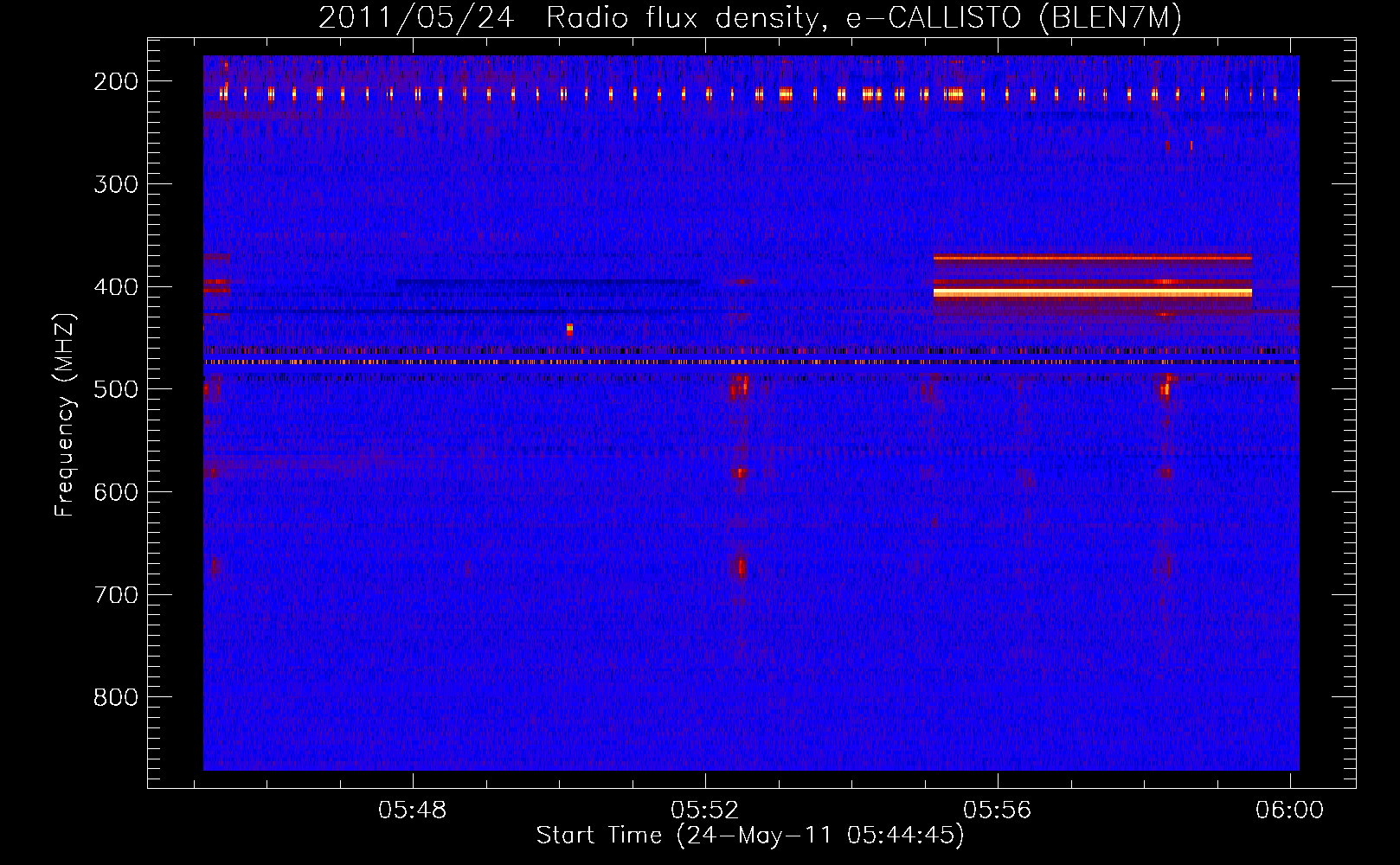Screen dimensions: 1400x865
Task: Select the 400 frequency tick label
Action: [115, 287]
